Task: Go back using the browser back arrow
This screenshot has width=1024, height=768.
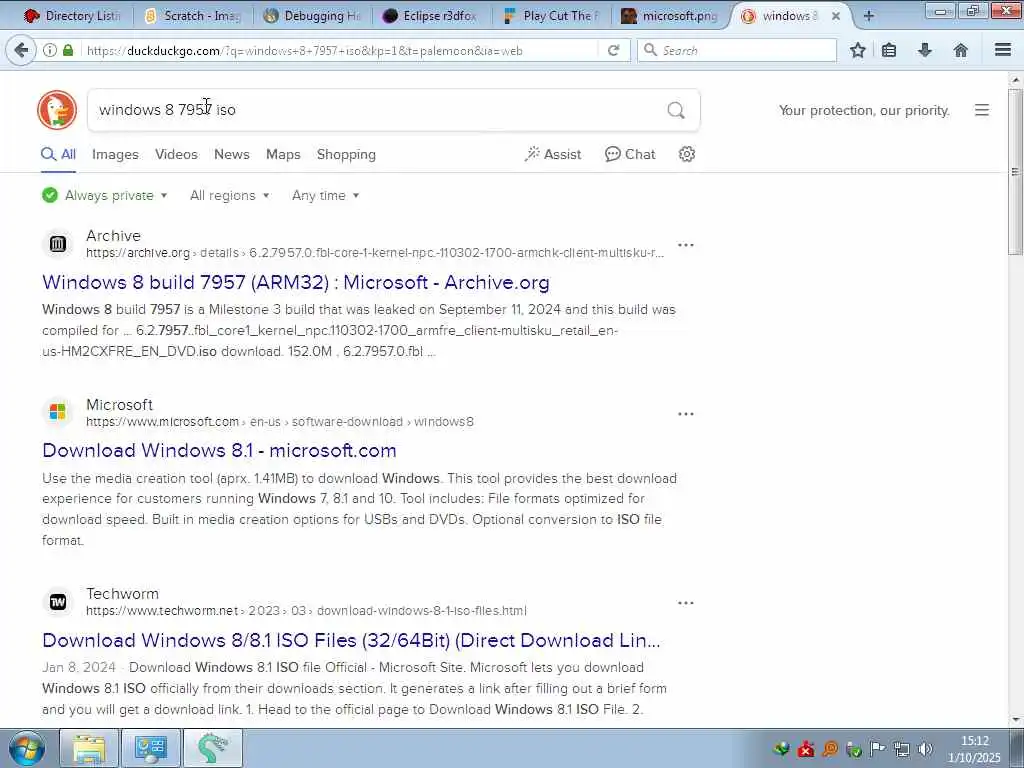Action: (21, 50)
